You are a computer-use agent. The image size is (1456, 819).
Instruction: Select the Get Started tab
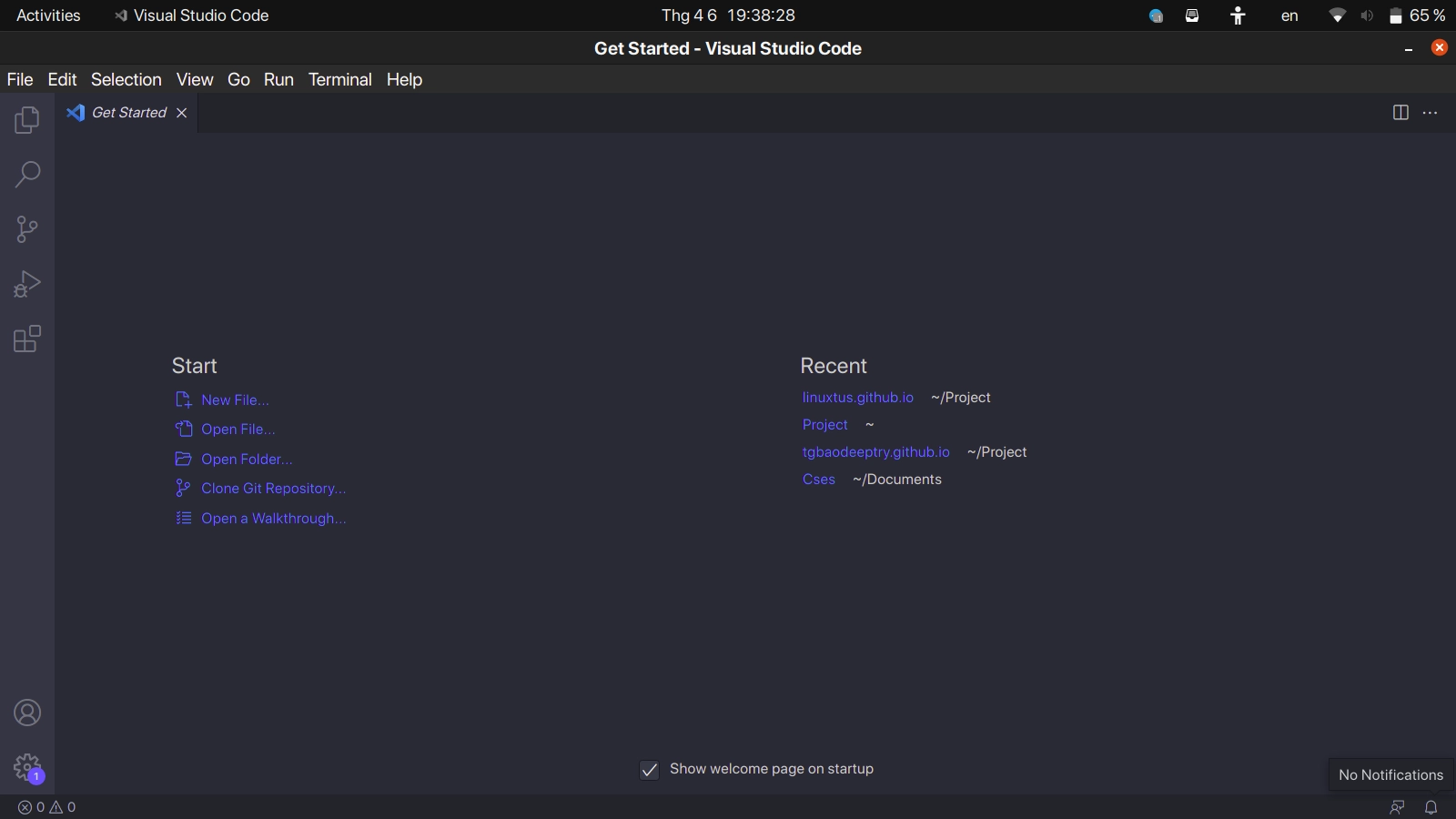coord(126,113)
